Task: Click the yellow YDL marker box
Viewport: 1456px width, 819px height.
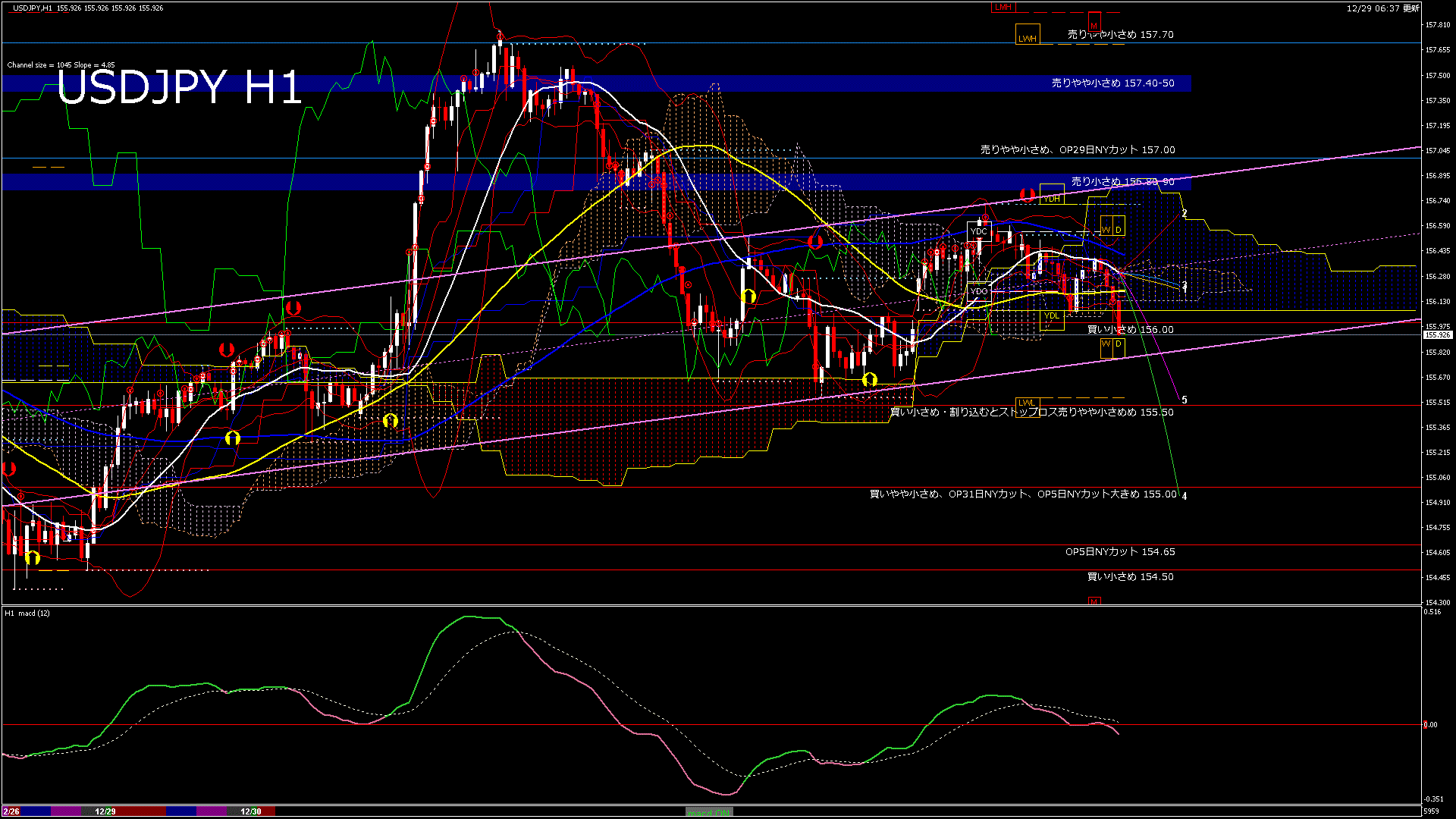Action: coord(1051,317)
